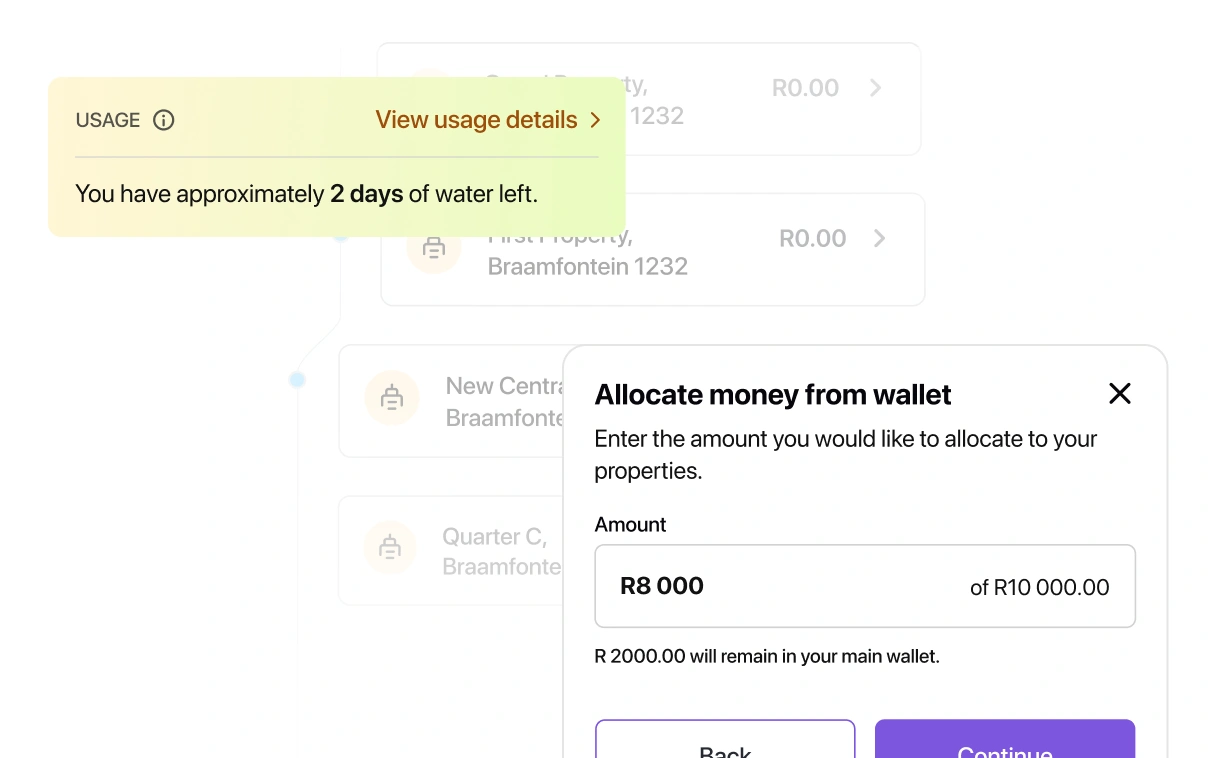Click the Quarter C property meter icon
1212x758 pixels.
390,548
